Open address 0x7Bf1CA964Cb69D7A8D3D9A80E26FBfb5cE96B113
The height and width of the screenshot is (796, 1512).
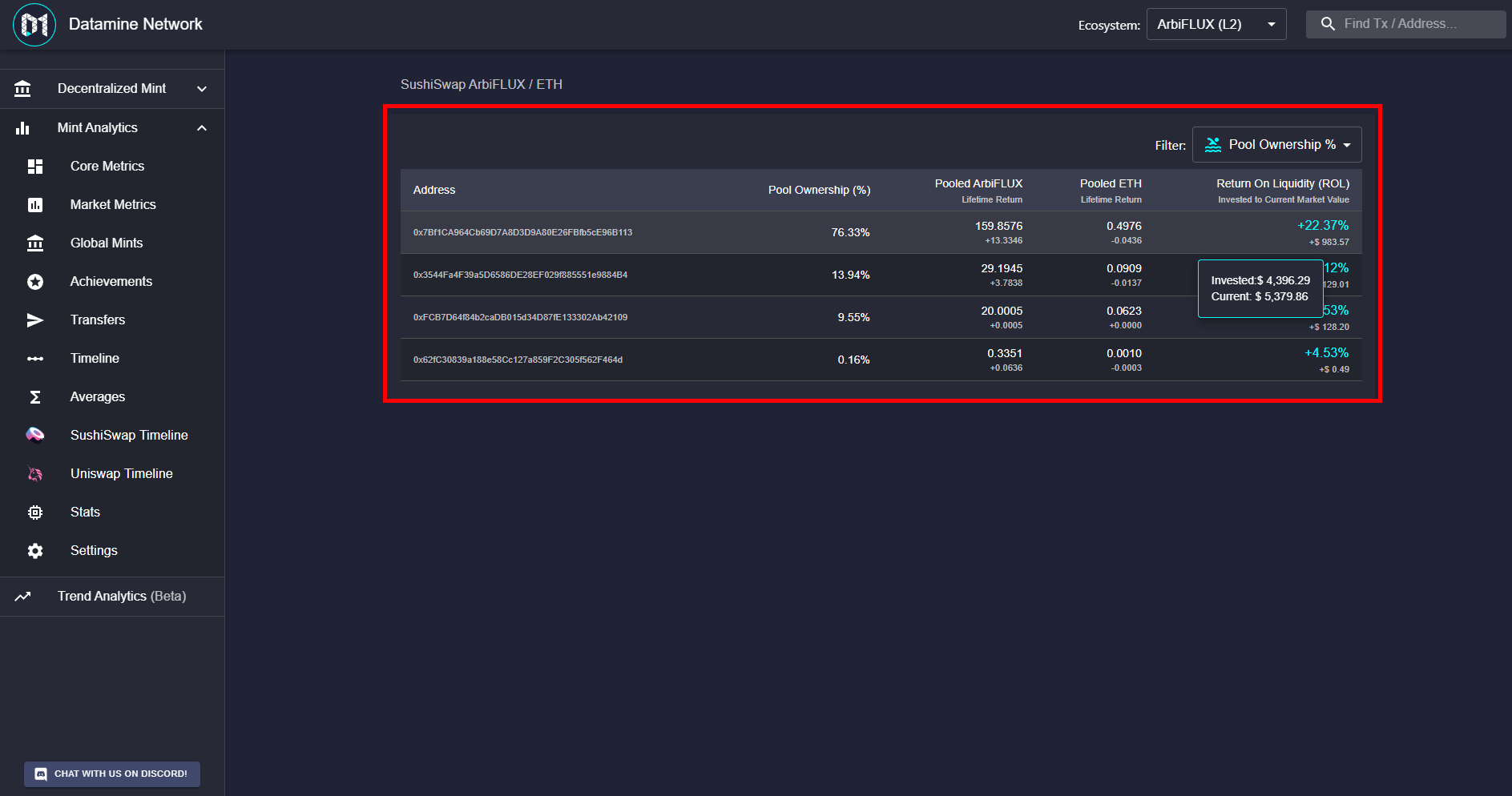(522, 233)
